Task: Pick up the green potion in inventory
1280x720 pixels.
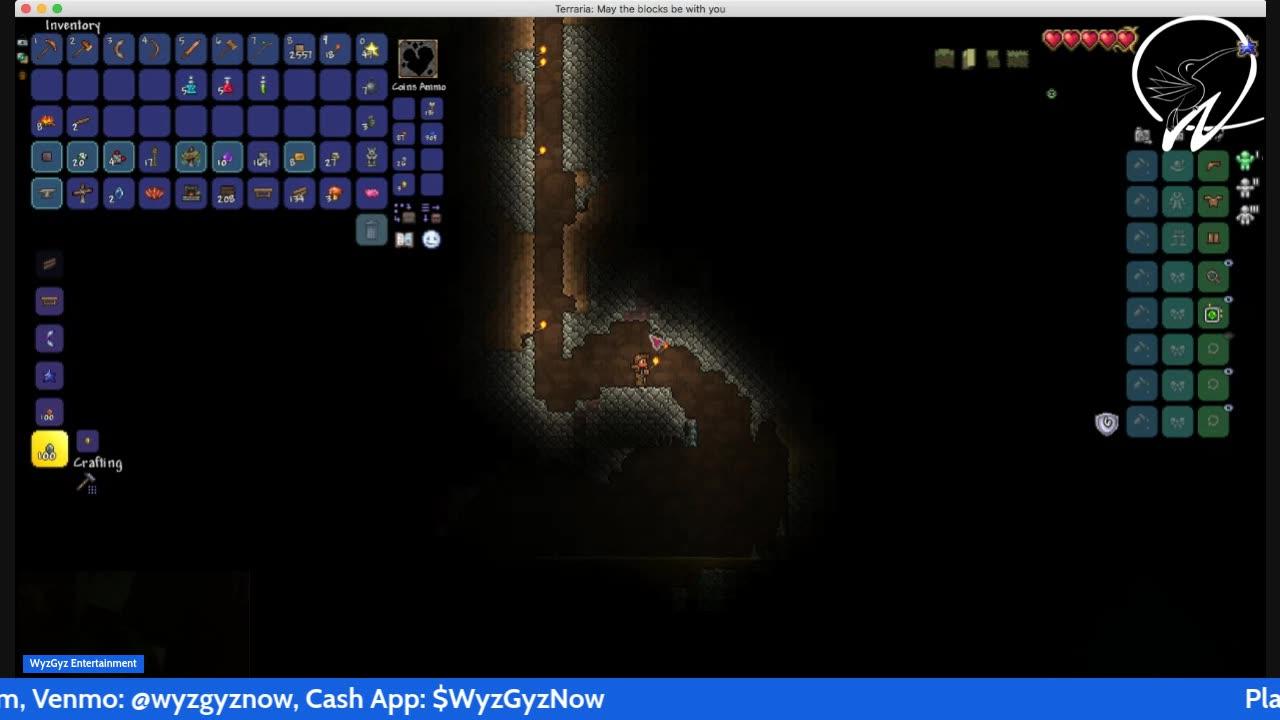Action: (x=263, y=85)
